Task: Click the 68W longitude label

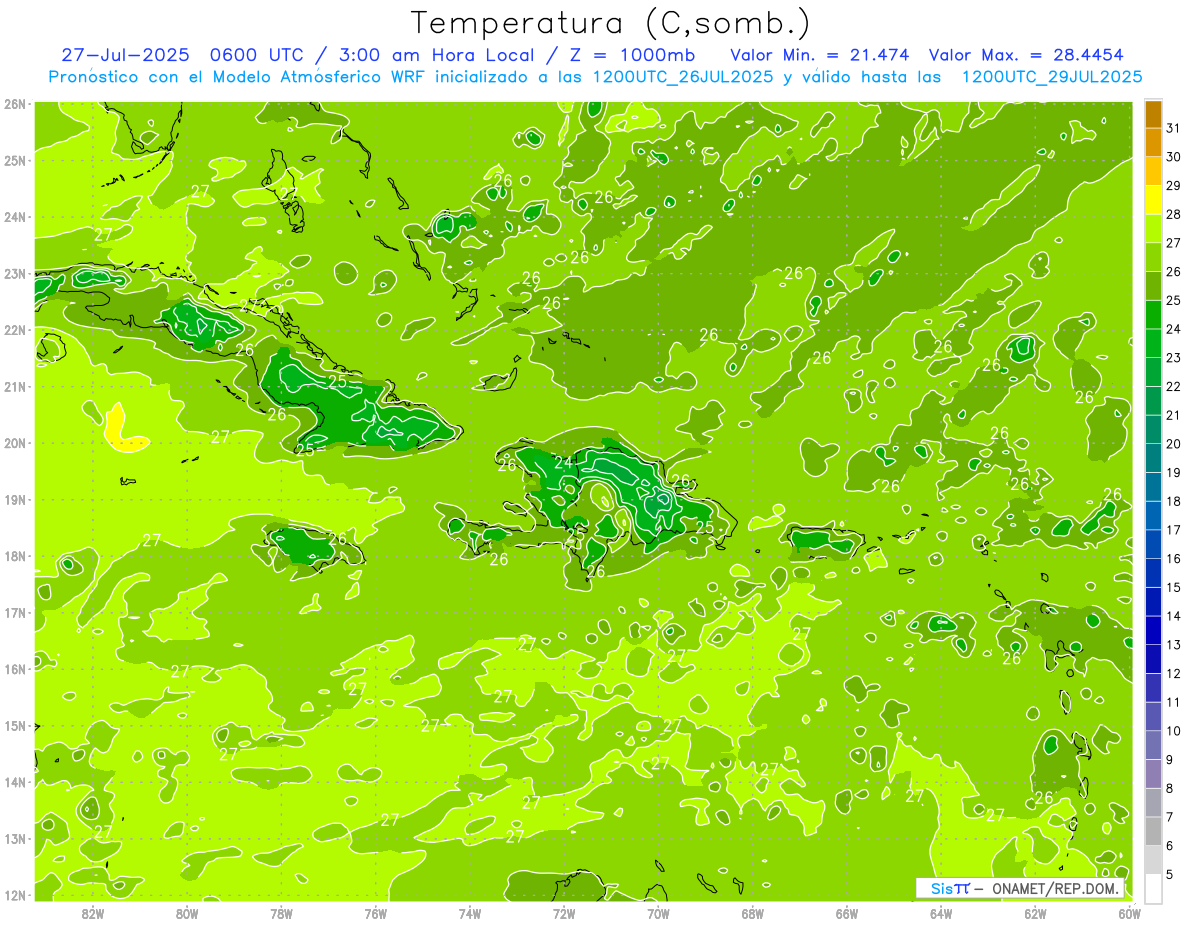Action: point(753,913)
